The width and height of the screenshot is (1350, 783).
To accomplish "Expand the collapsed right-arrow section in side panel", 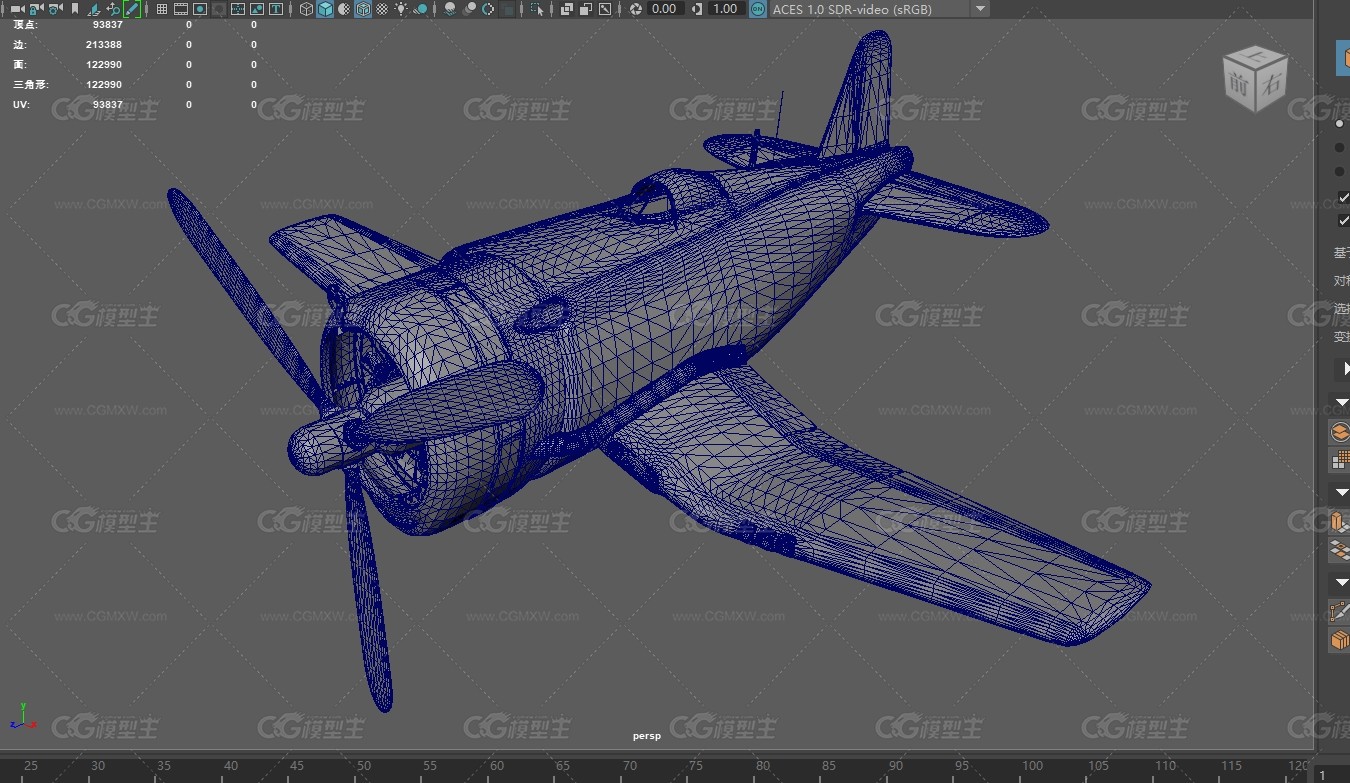I will [1345, 369].
